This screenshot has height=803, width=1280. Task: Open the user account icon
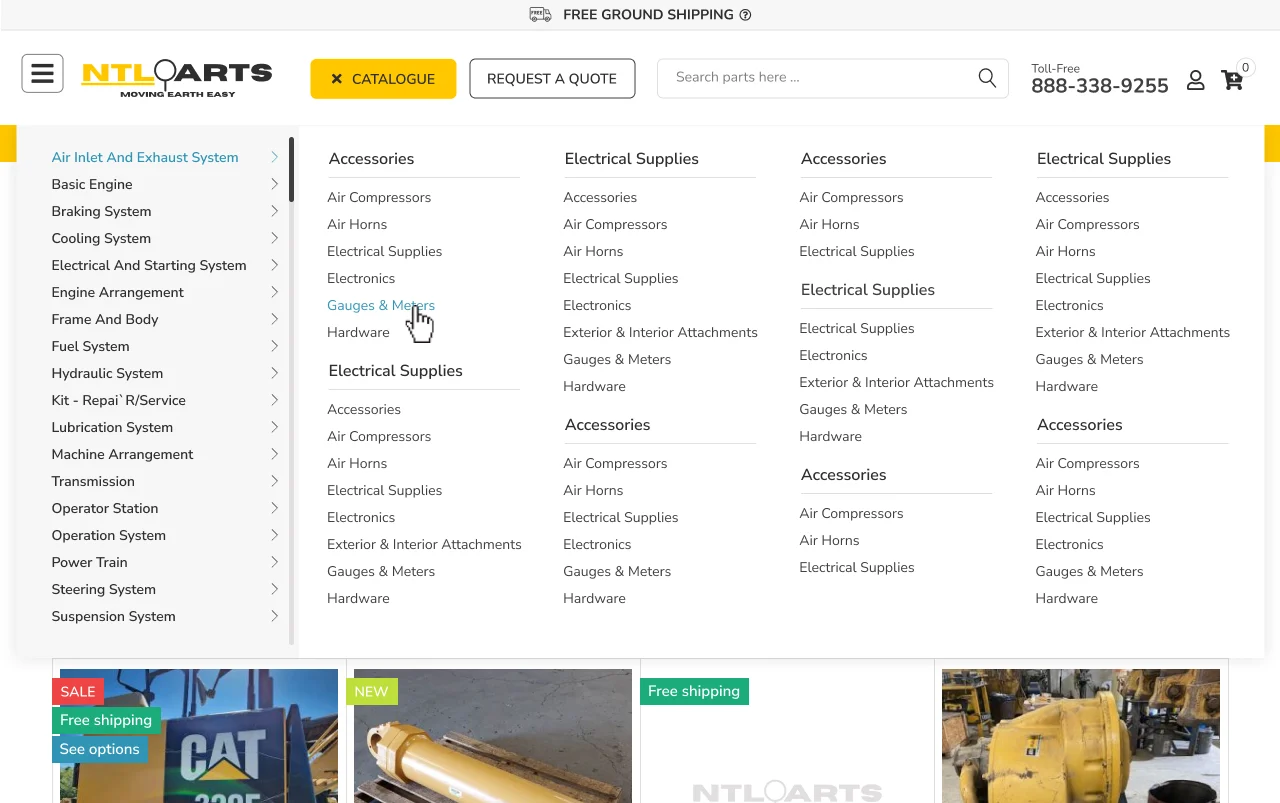pyautogui.click(x=1195, y=80)
